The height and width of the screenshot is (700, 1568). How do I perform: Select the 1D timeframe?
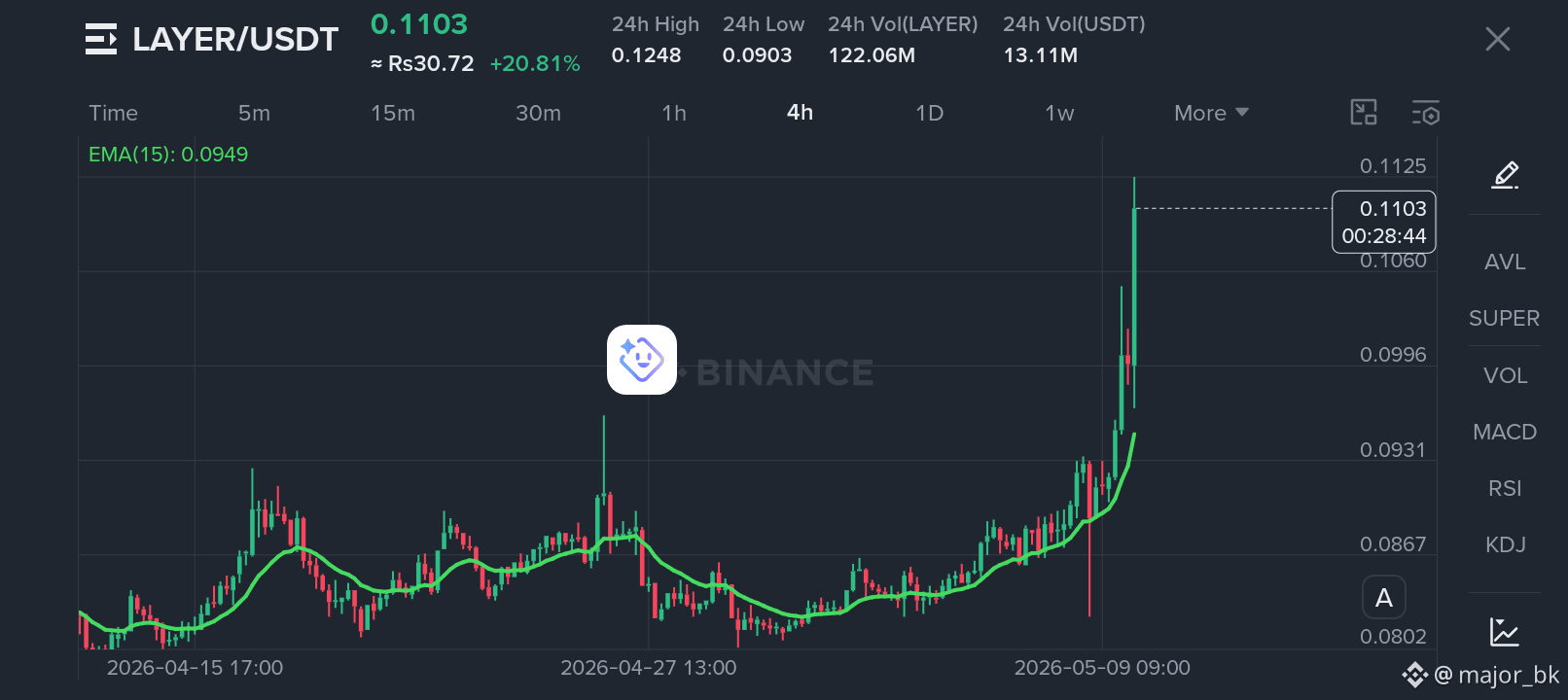pyautogui.click(x=929, y=113)
